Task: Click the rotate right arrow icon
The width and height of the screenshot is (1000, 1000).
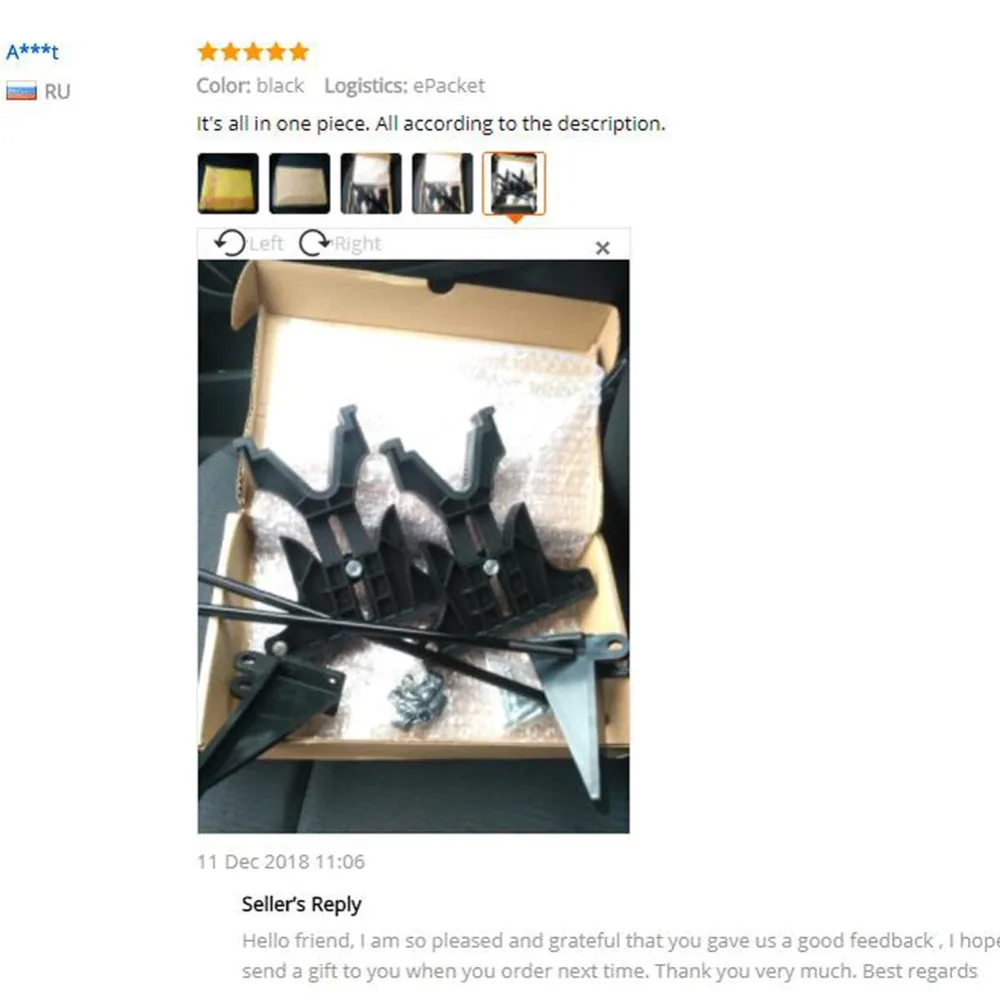Action: 315,243
